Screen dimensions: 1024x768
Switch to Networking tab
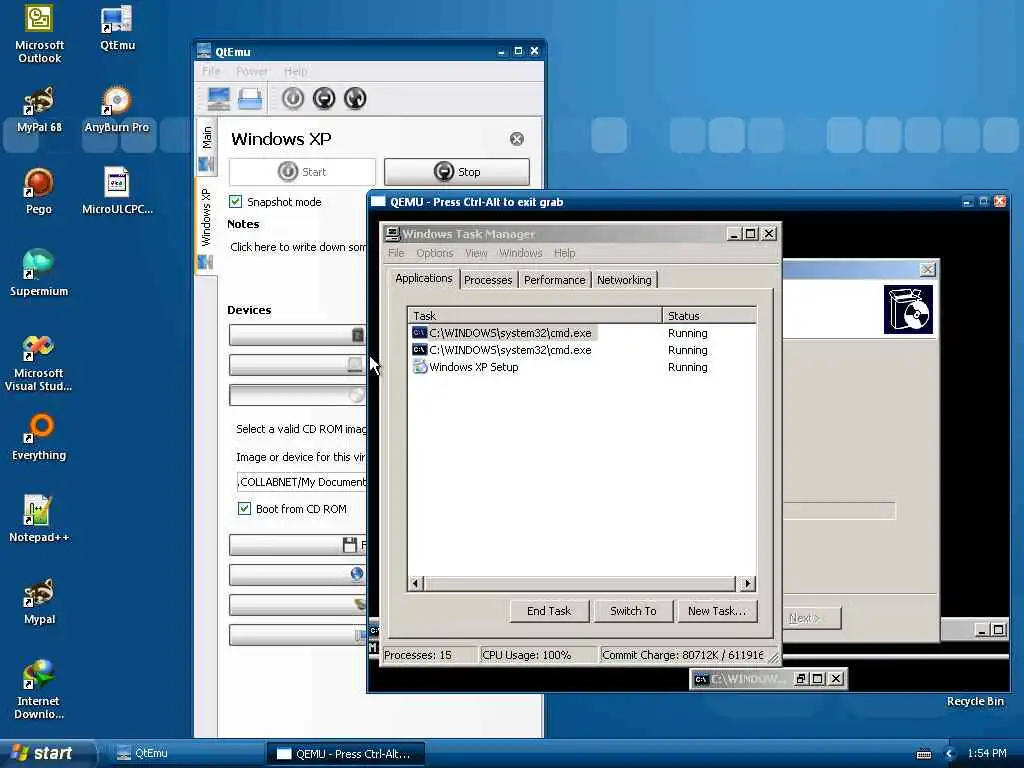[x=624, y=280]
